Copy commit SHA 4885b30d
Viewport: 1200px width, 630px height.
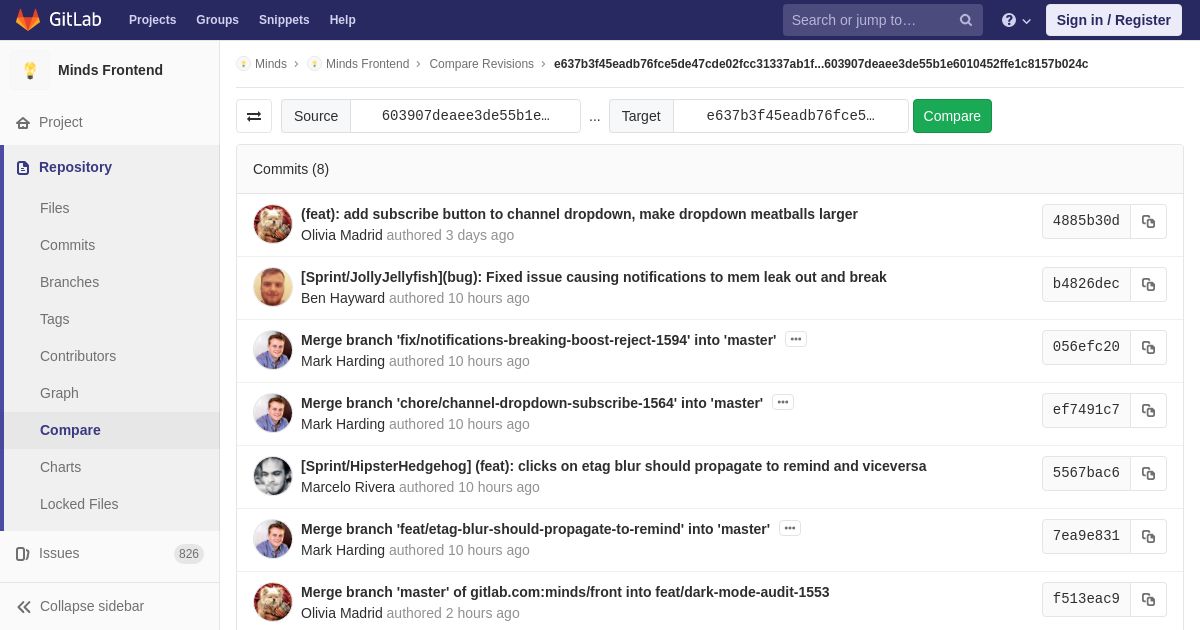click(x=1149, y=221)
